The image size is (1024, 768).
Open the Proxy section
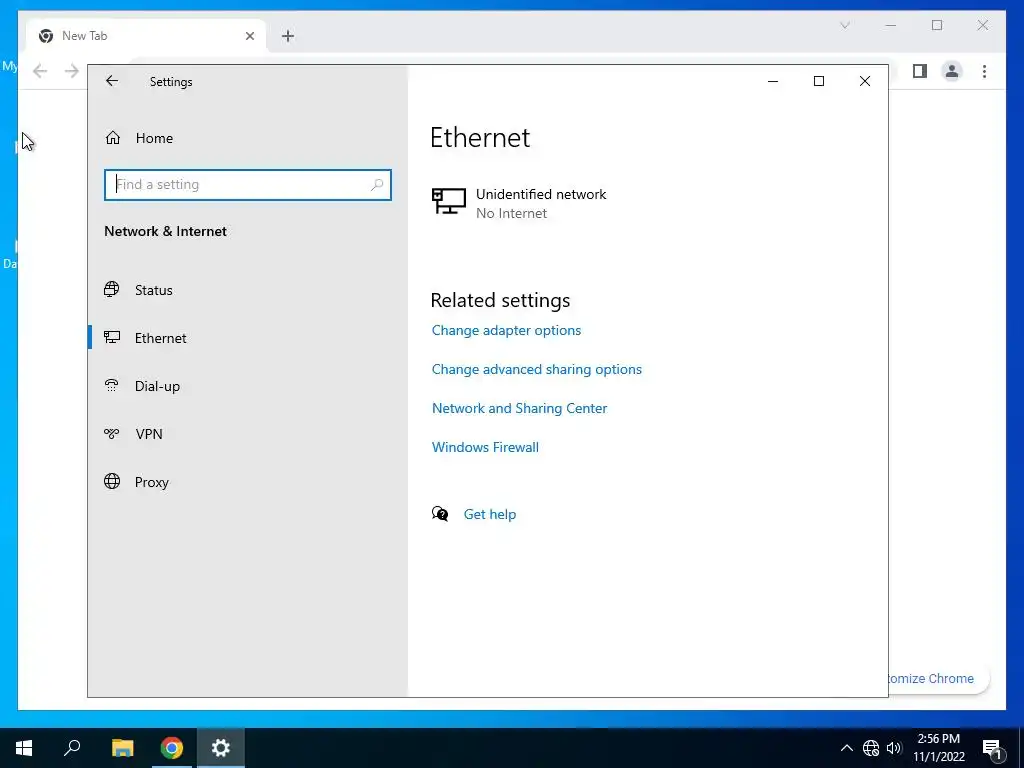[x=152, y=482]
